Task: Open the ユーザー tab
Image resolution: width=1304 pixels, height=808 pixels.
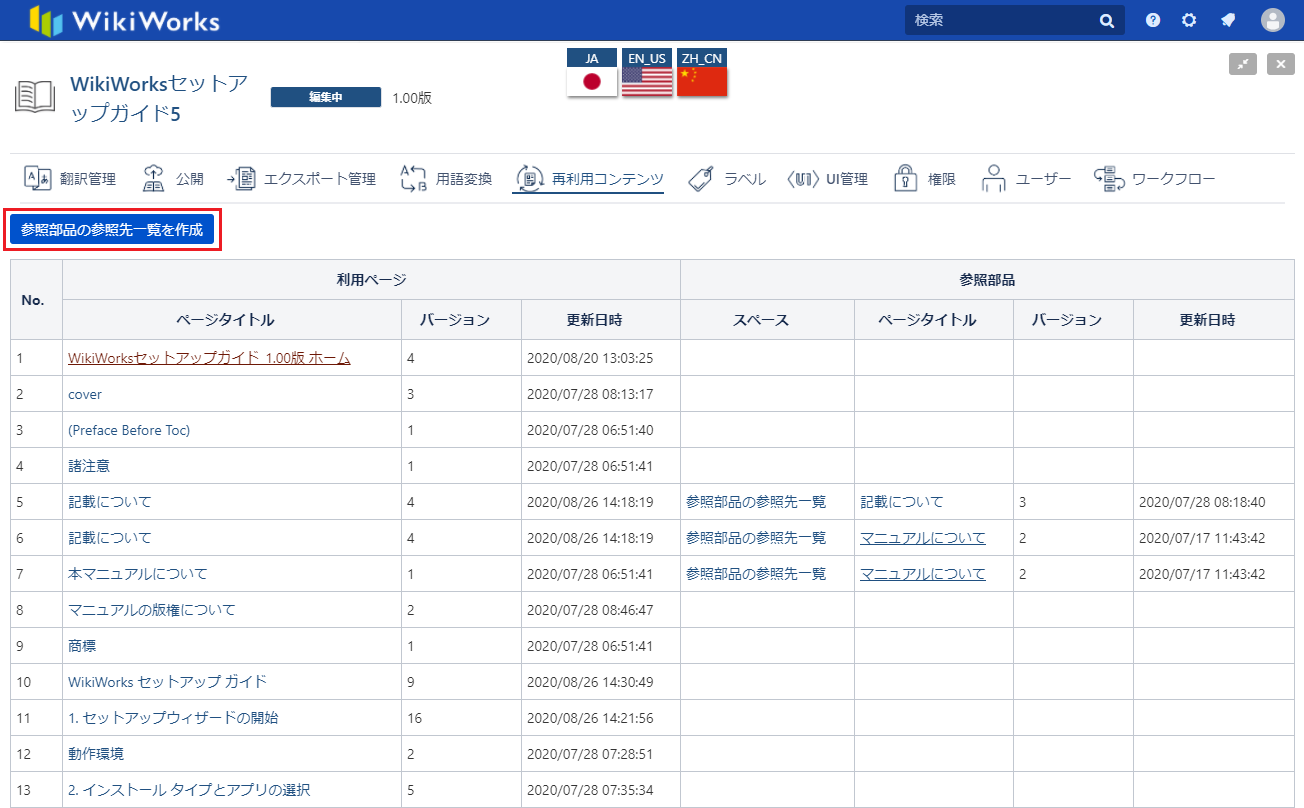Action: 1026,179
